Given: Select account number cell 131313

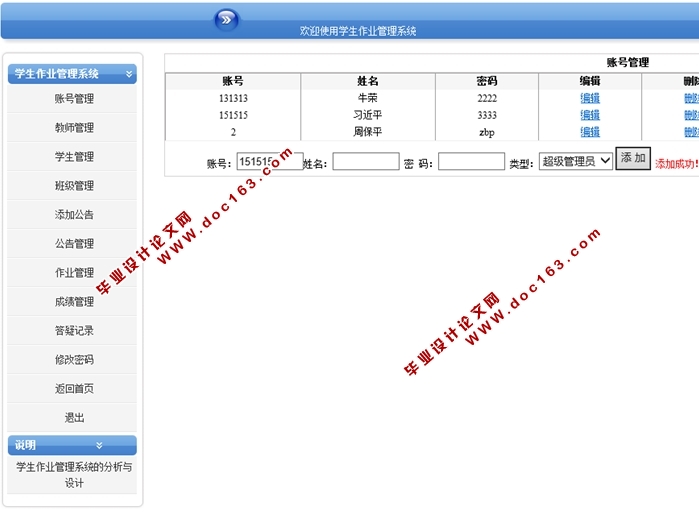Looking at the screenshot, I should pos(233,98).
